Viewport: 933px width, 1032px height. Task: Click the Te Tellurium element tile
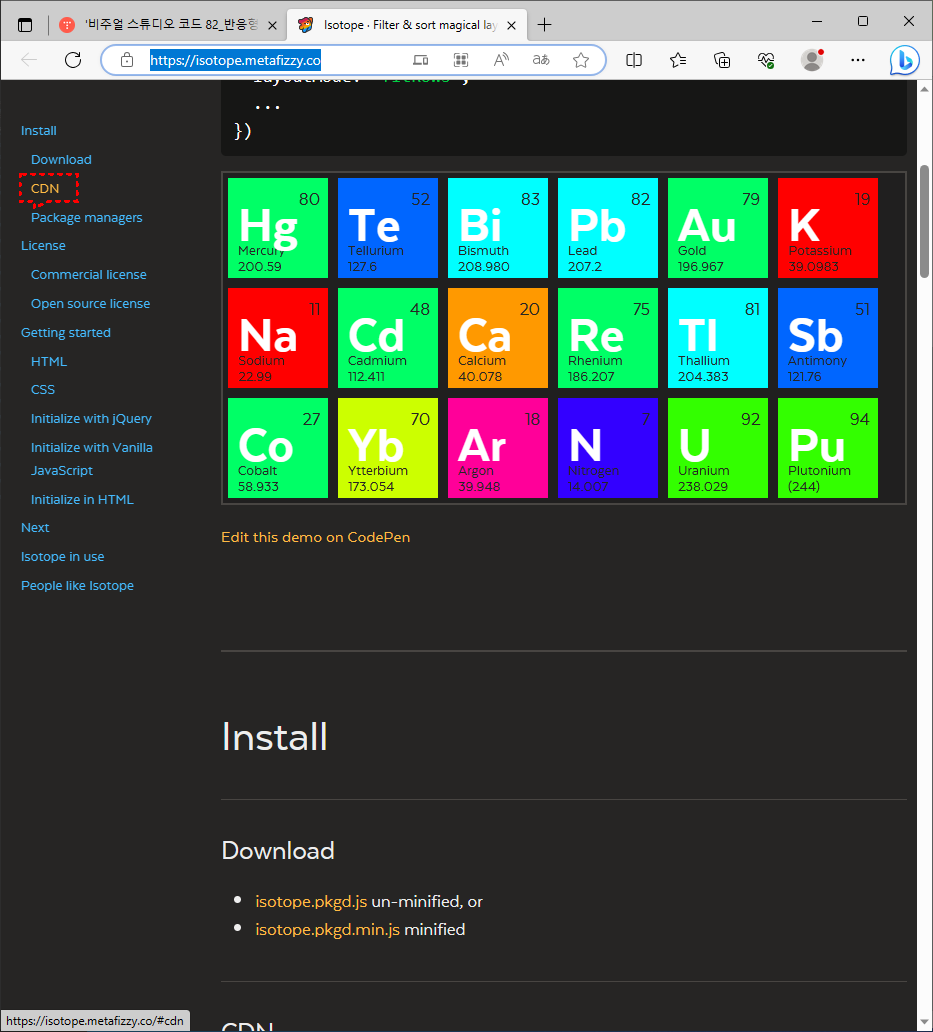pyautogui.click(x=388, y=228)
